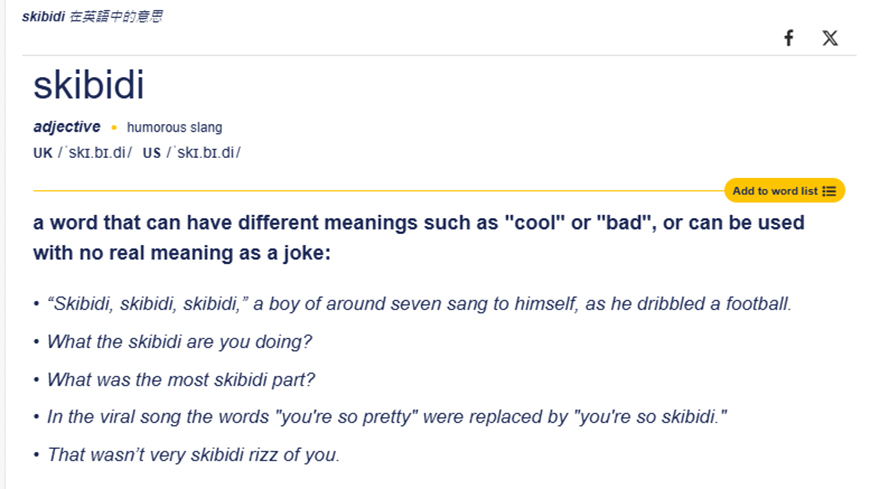Click the example "That wasn't very skibidi rizz of you"
The height and width of the screenshot is (489, 870).
pyautogui.click(x=193, y=455)
